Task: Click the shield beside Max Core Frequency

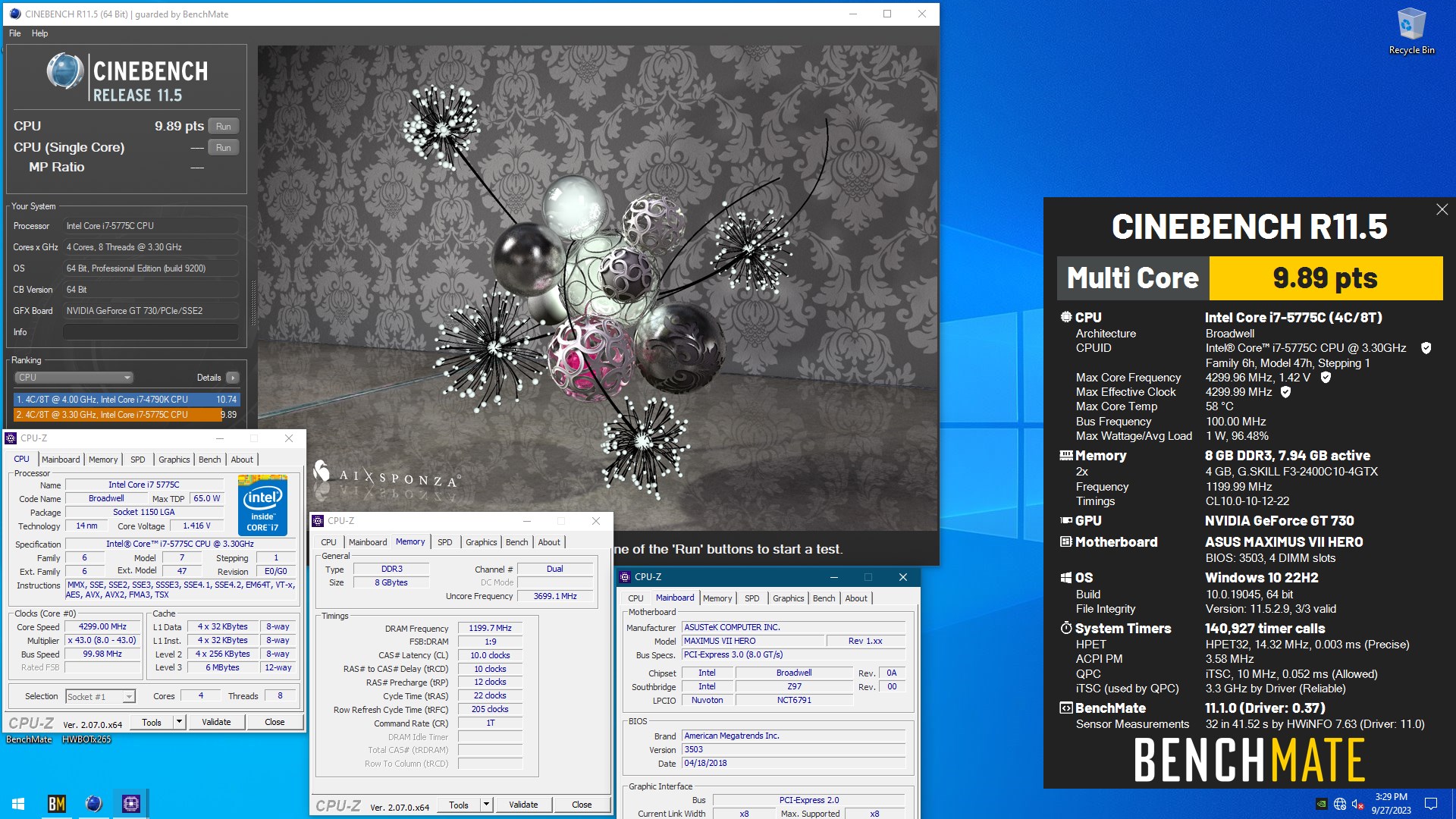Action: click(x=1326, y=377)
